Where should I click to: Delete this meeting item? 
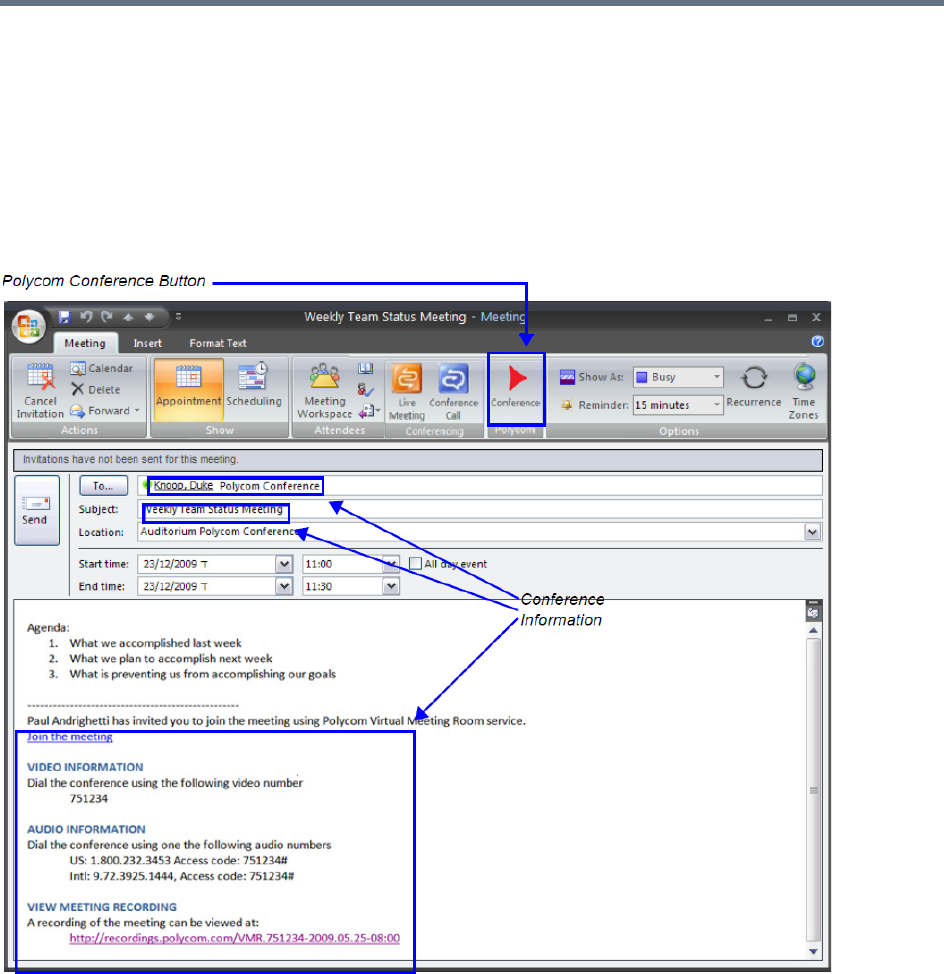96,389
